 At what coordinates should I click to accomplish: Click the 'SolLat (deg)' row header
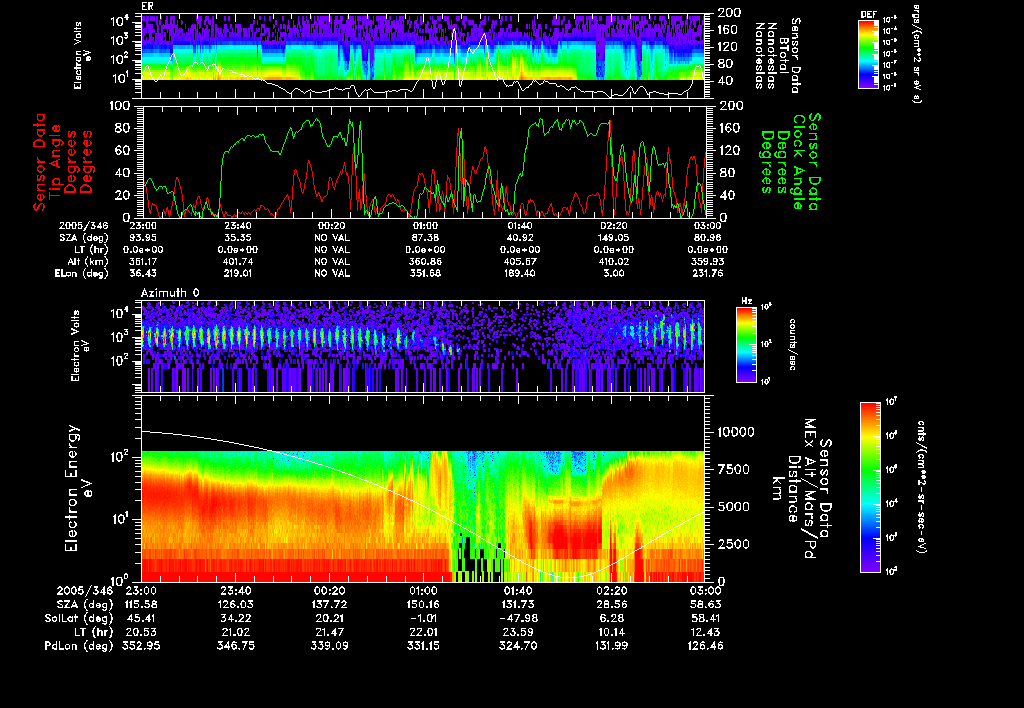(x=79, y=619)
